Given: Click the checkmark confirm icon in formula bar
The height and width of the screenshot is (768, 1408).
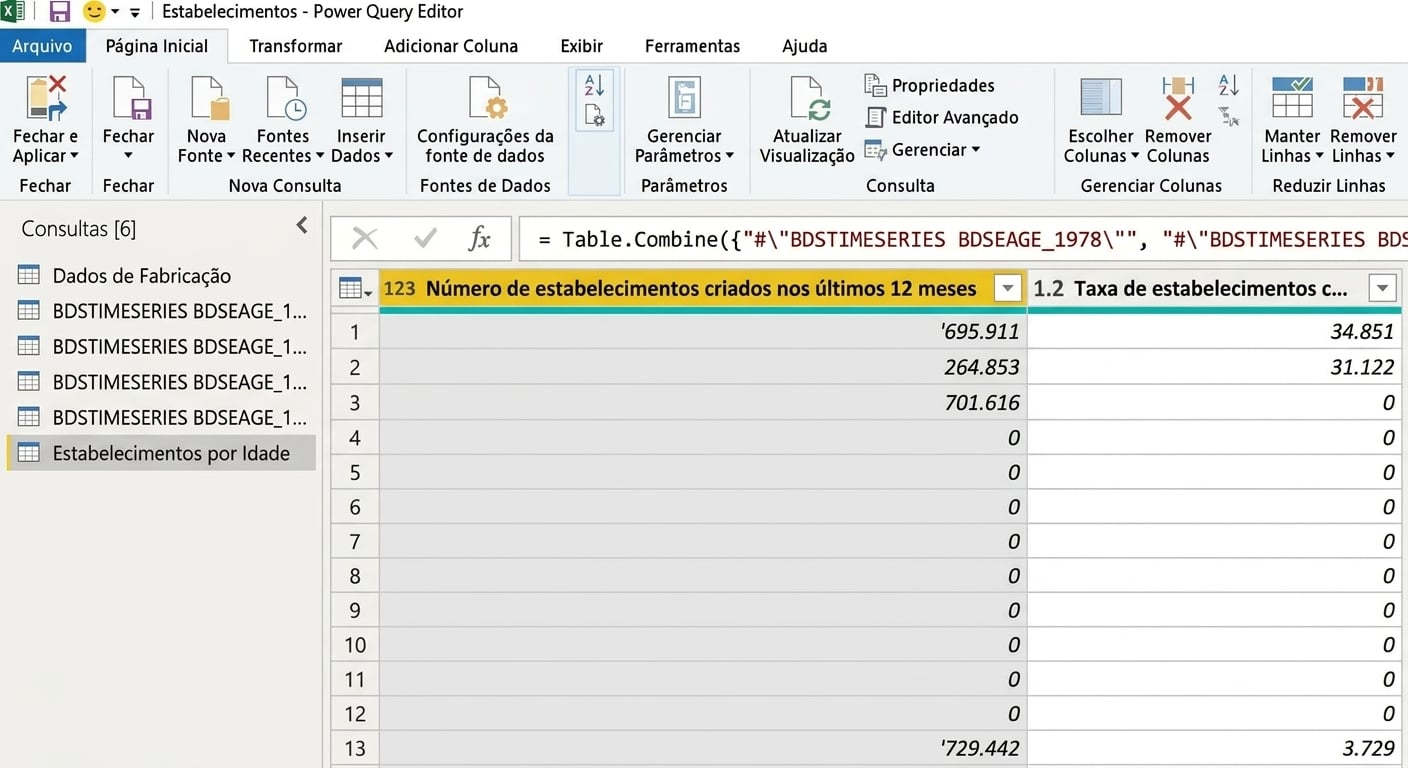Looking at the screenshot, I should point(425,238).
